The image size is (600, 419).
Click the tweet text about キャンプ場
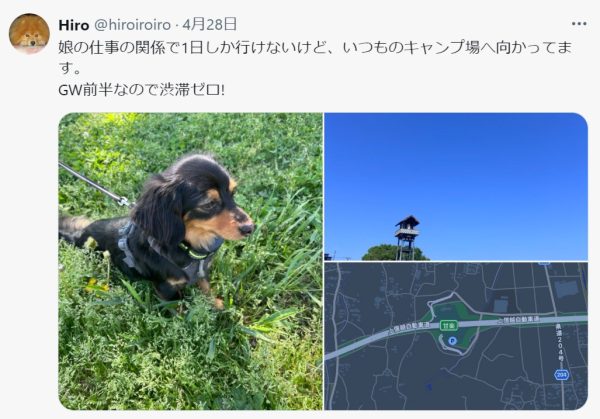click(315, 58)
